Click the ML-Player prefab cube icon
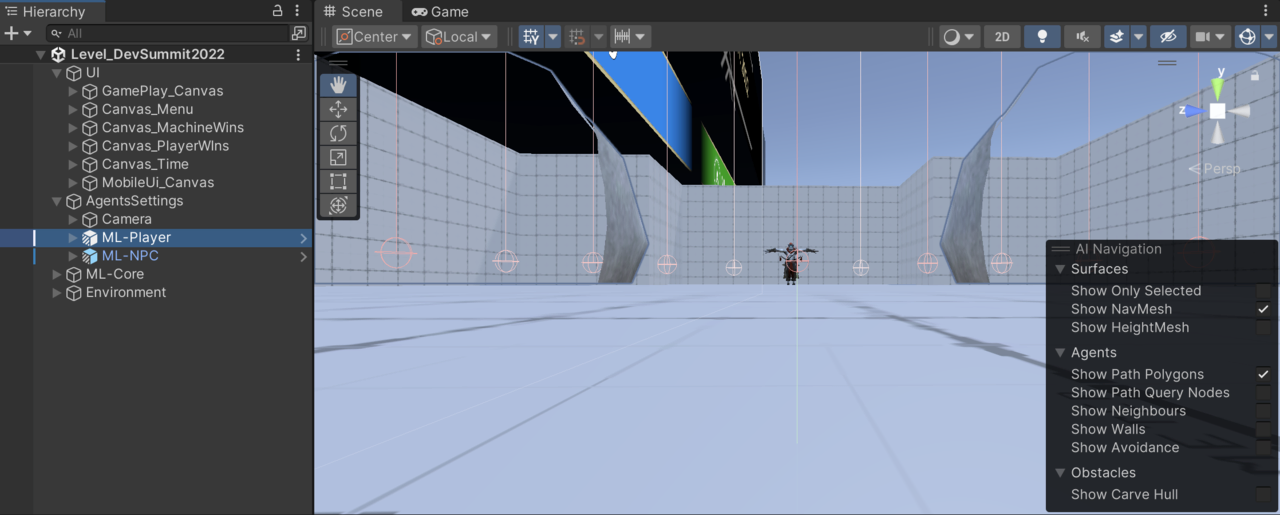 [90, 238]
